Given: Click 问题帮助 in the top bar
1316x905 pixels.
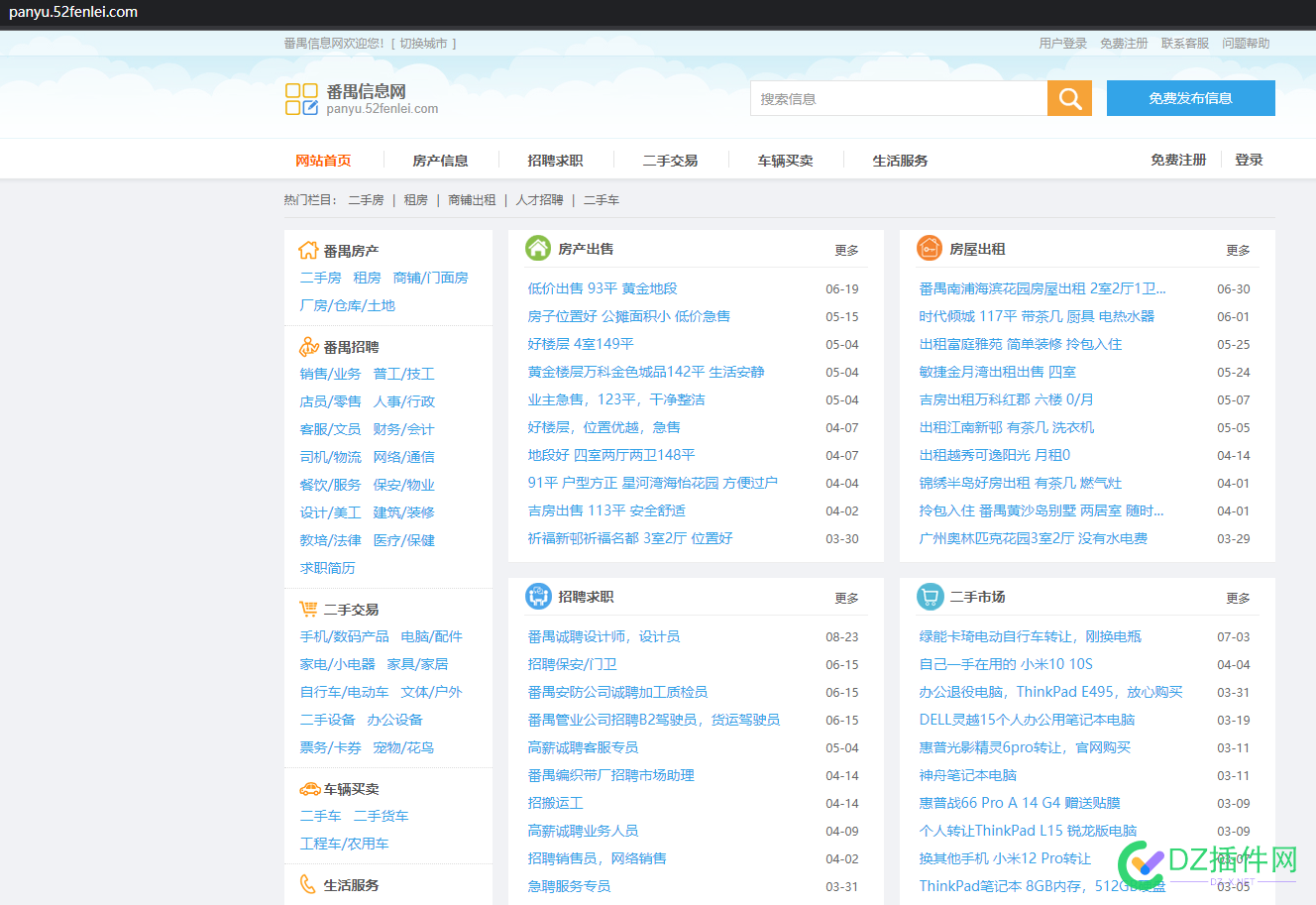Looking at the screenshot, I should click(1246, 44).
